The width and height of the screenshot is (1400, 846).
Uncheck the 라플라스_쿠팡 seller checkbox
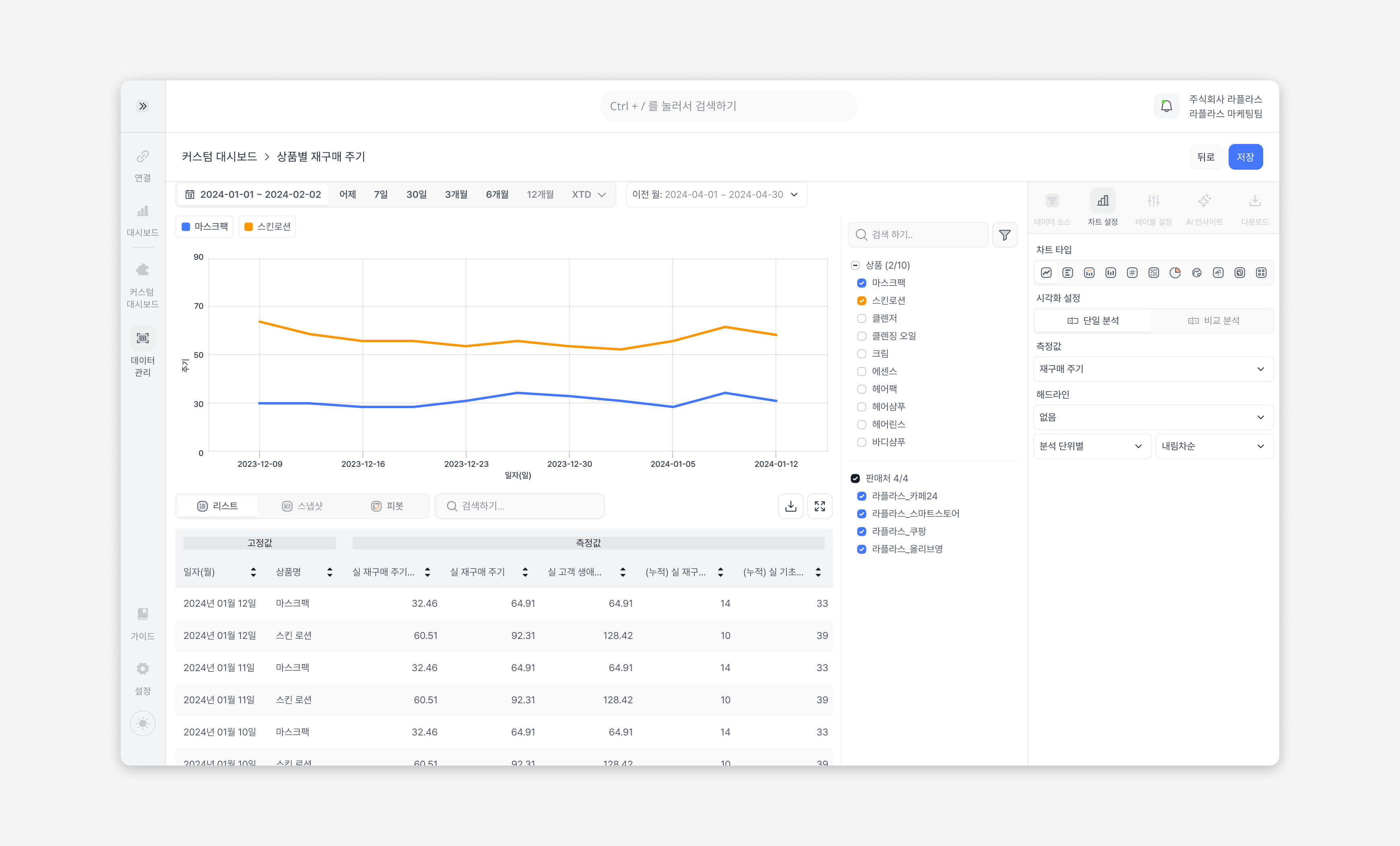point(861,532)
